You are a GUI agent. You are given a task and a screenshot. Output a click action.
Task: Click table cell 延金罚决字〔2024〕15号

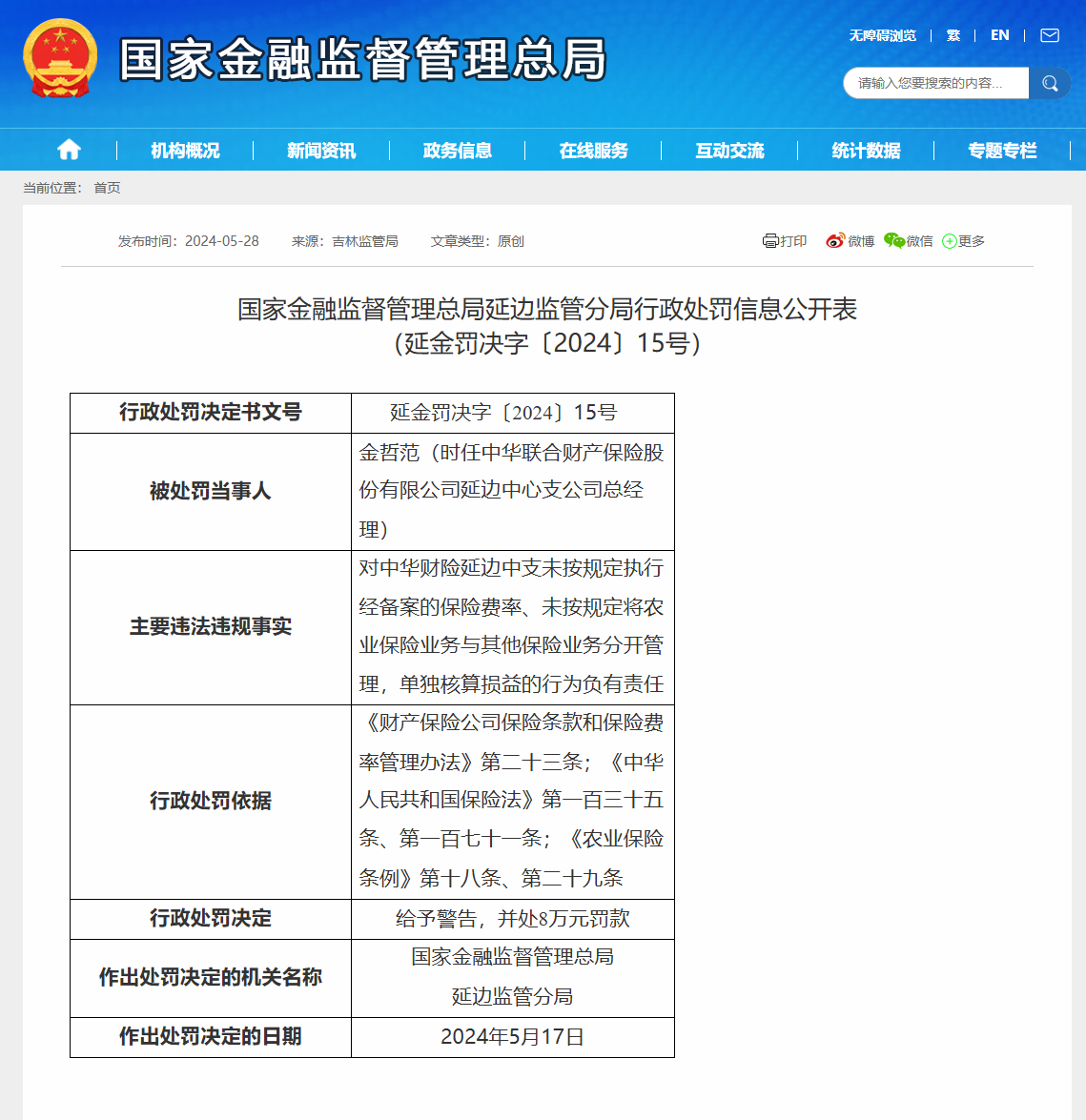click(513, 413)
